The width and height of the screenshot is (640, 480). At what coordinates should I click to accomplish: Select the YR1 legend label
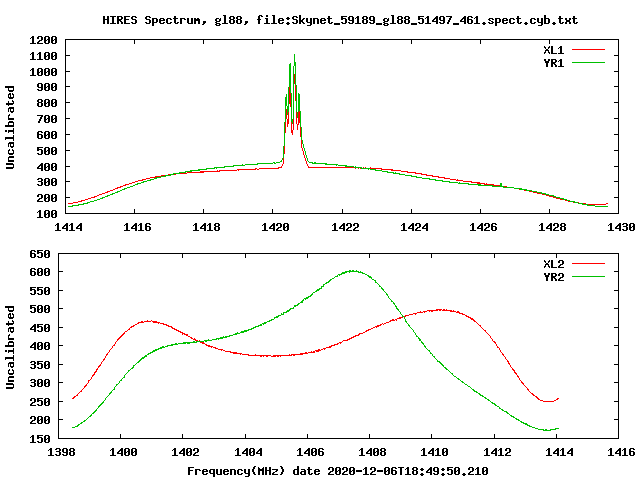(x=553, y=63)
